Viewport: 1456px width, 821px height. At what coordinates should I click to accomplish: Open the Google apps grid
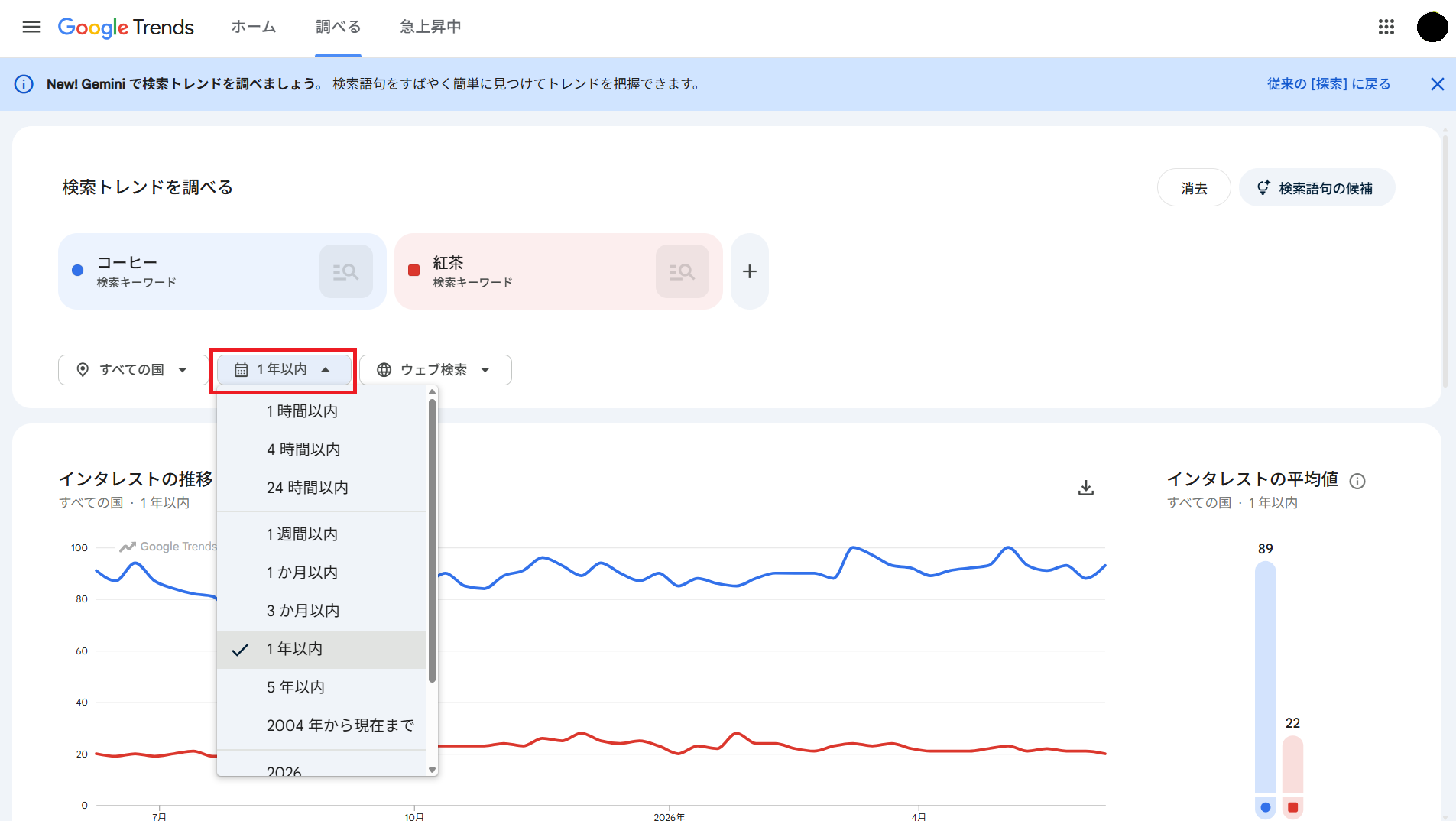(1386, 28)
